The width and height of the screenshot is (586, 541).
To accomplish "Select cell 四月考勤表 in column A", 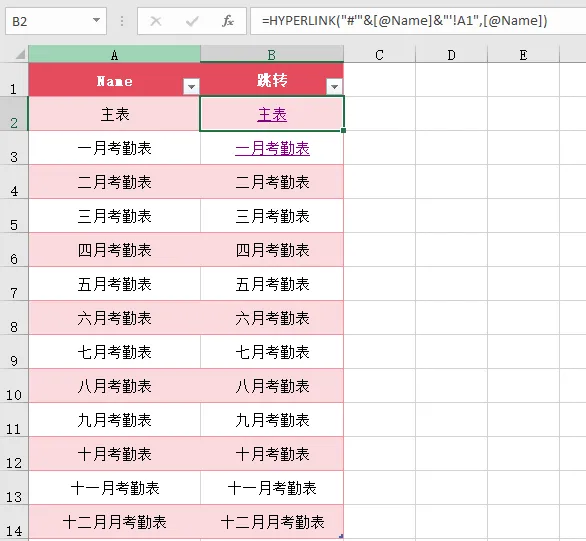I will (114, 250).
